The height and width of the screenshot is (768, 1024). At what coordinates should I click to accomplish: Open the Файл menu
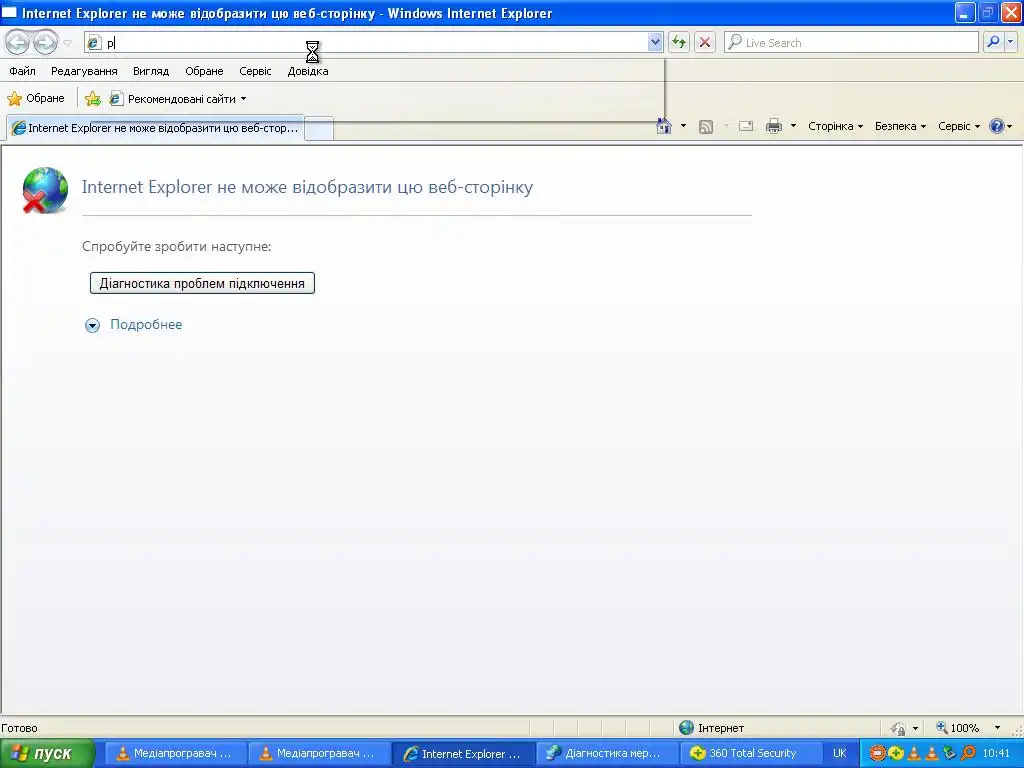[22, 71]
